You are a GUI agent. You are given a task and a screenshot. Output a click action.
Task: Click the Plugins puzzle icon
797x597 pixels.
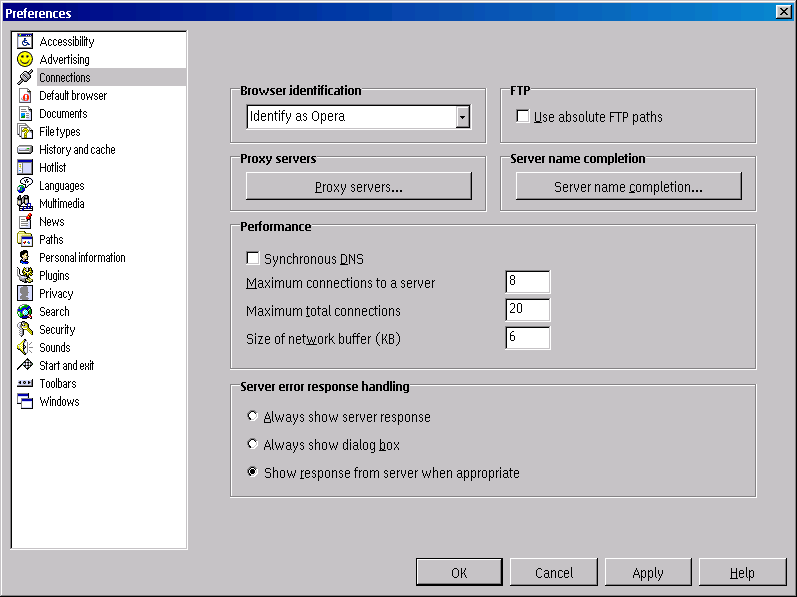click(x=25, y=275)
